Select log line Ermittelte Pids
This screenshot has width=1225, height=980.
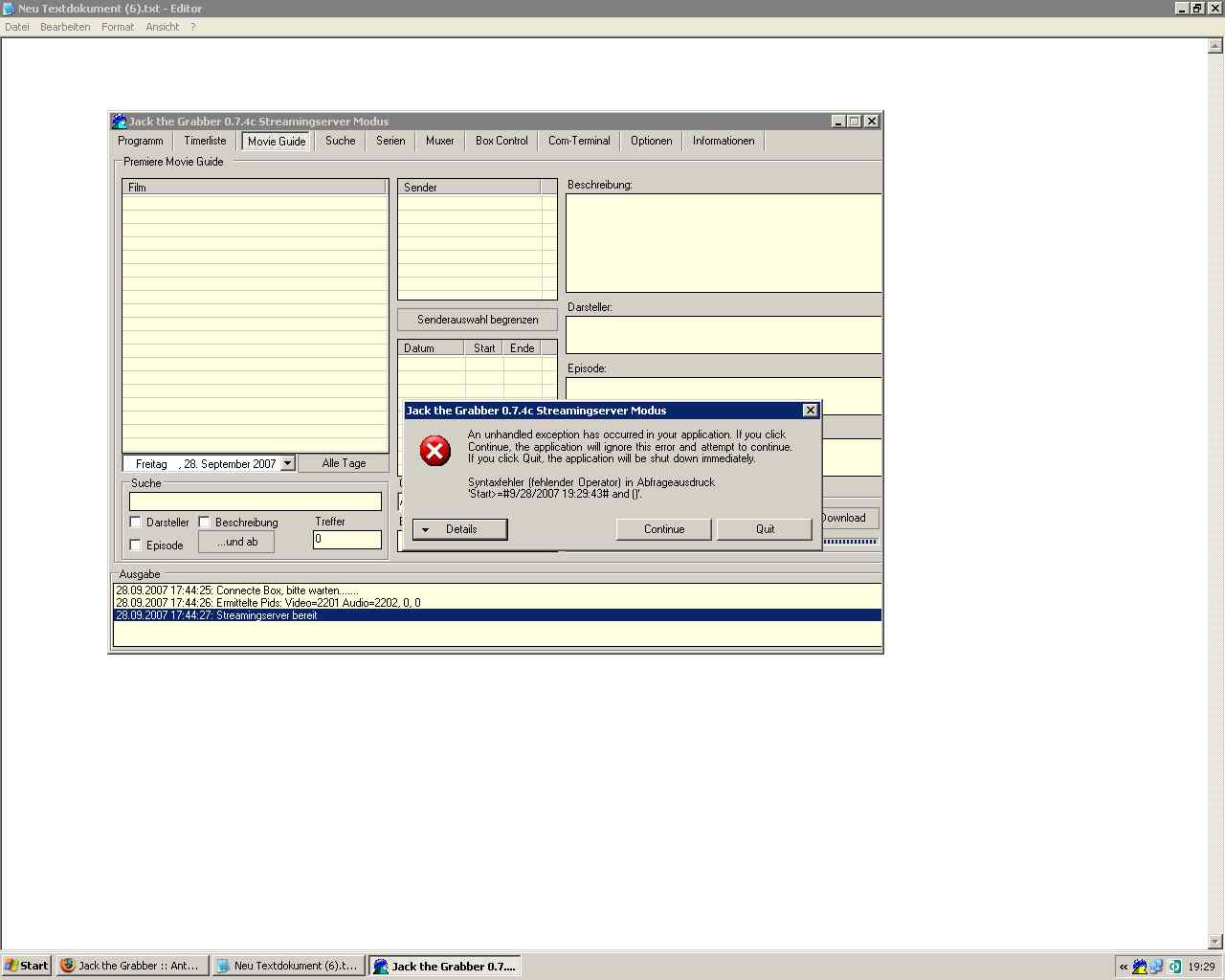[x=498, y=603]
